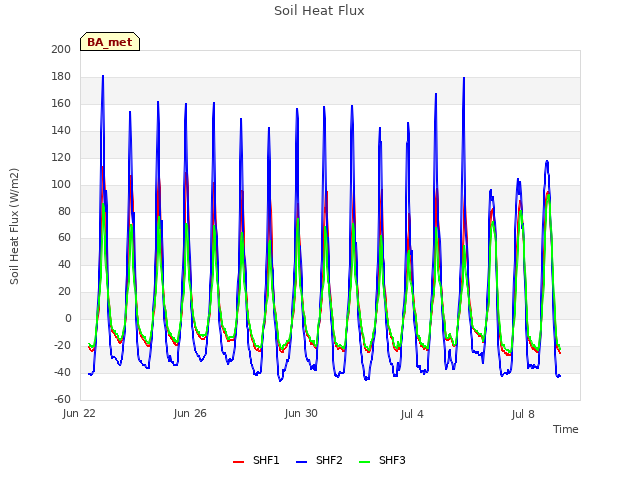Click the Jul 8 x-axis tick label
640x480 pixels.
(523, 414)
